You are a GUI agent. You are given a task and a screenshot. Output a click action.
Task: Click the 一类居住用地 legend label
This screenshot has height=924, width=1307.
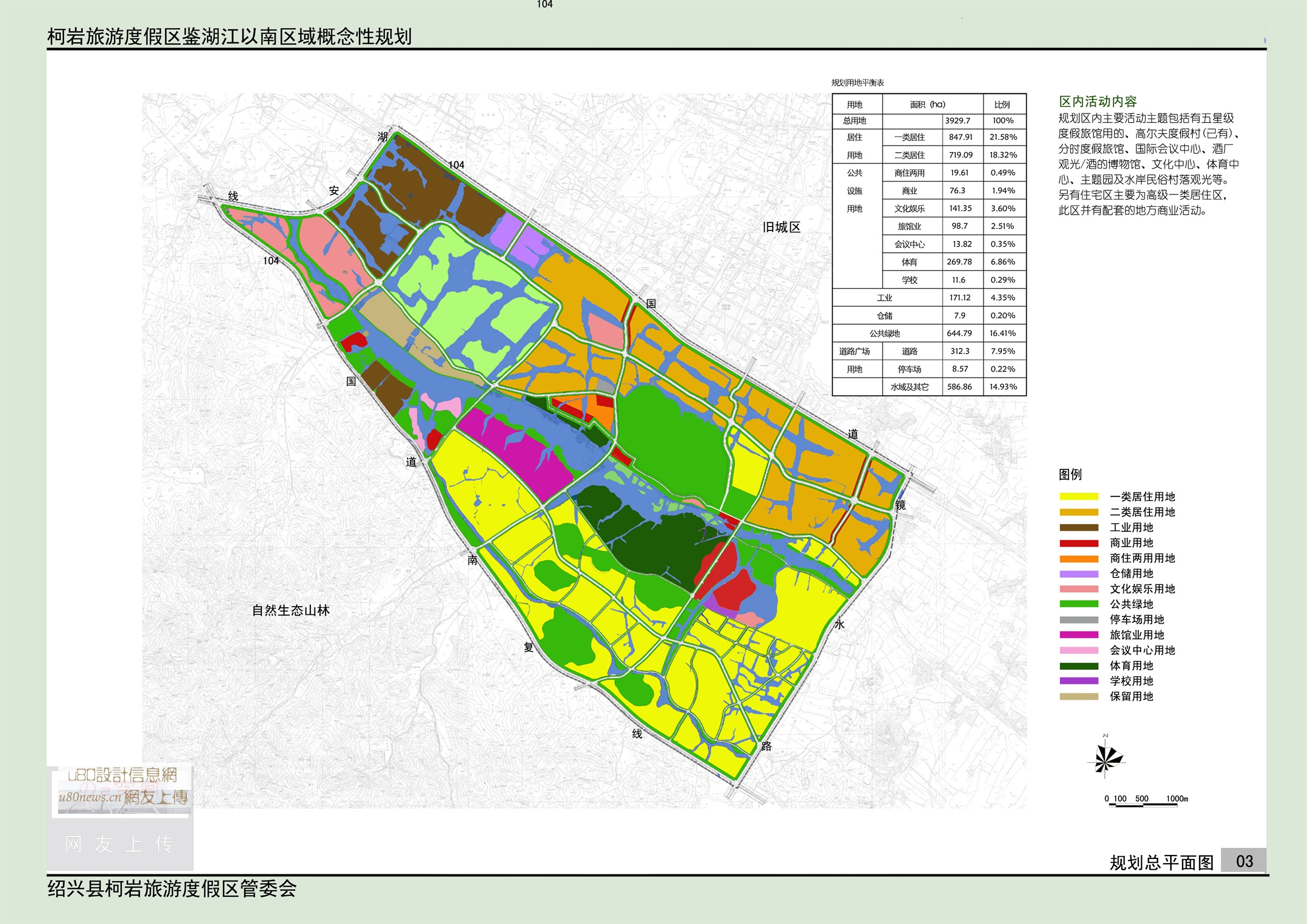(1142, 496)
